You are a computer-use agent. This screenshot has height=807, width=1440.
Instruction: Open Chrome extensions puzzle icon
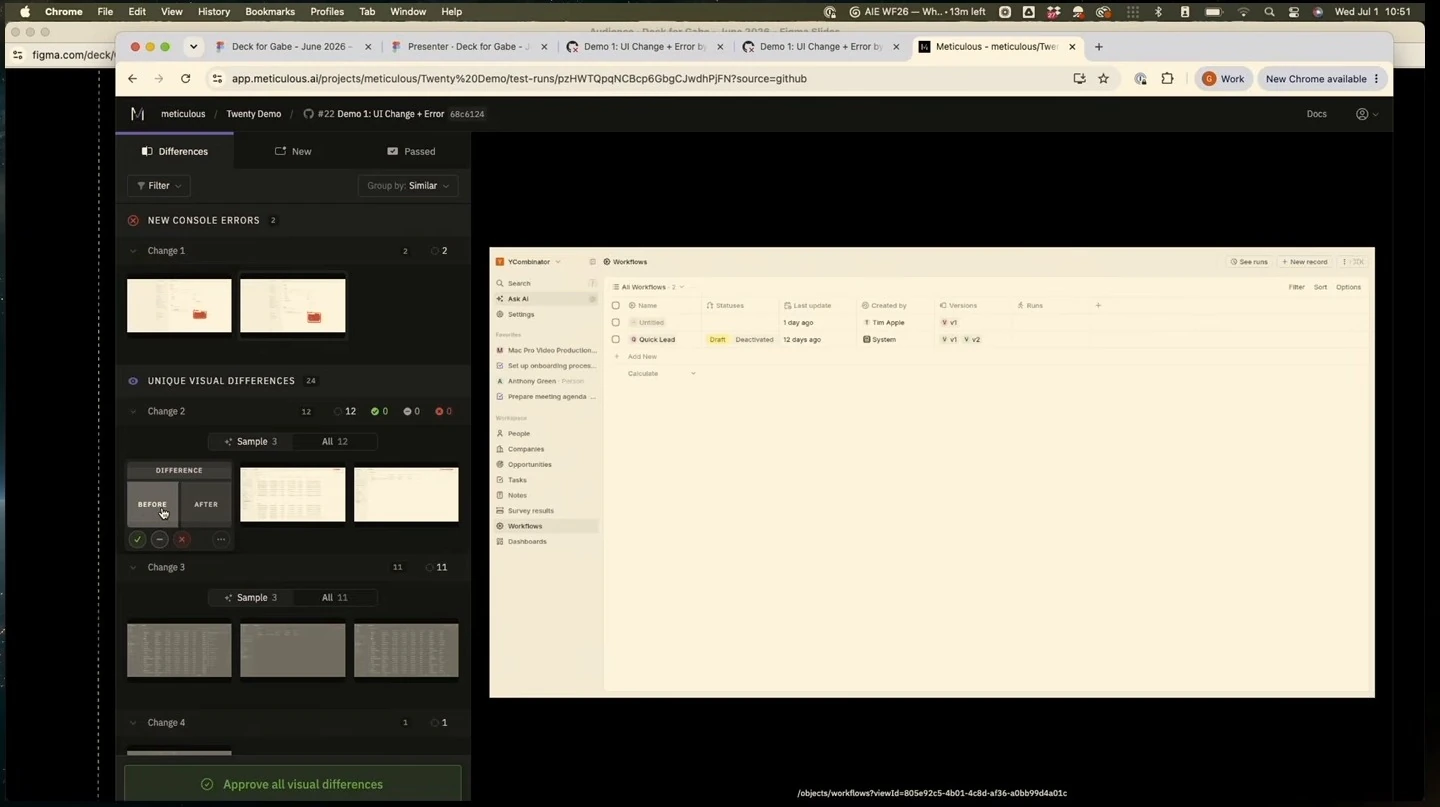click(x=1167, y=78)
